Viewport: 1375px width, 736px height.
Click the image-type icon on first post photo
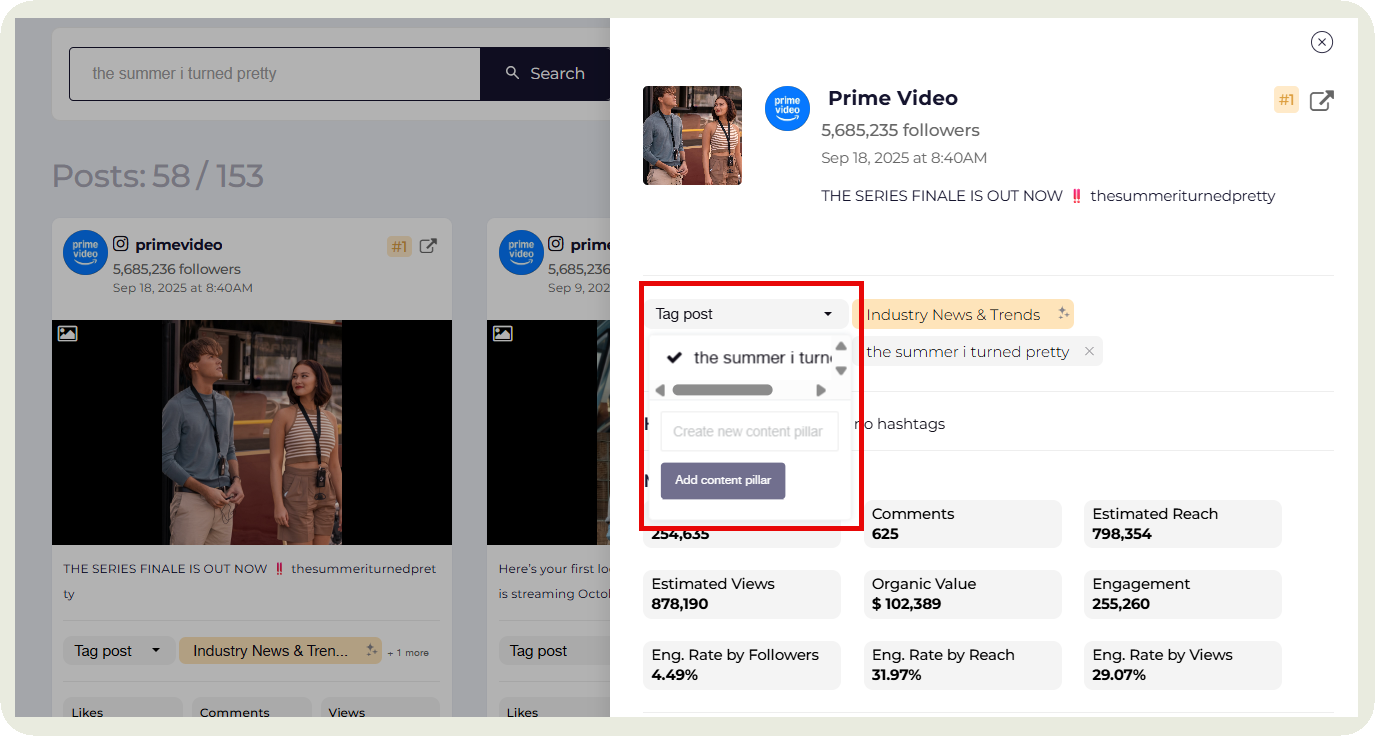(x=68, y=334)
